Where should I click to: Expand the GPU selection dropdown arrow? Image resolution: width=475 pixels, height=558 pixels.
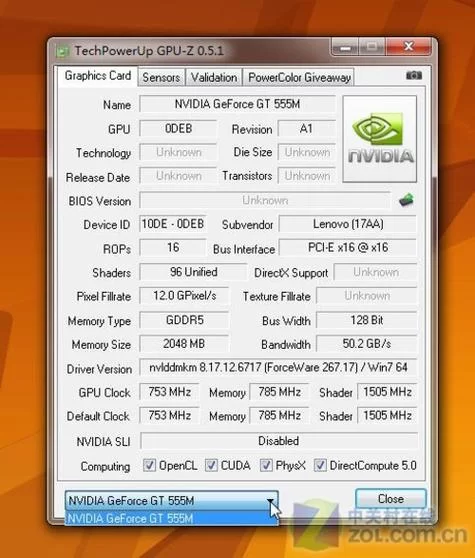270,501
